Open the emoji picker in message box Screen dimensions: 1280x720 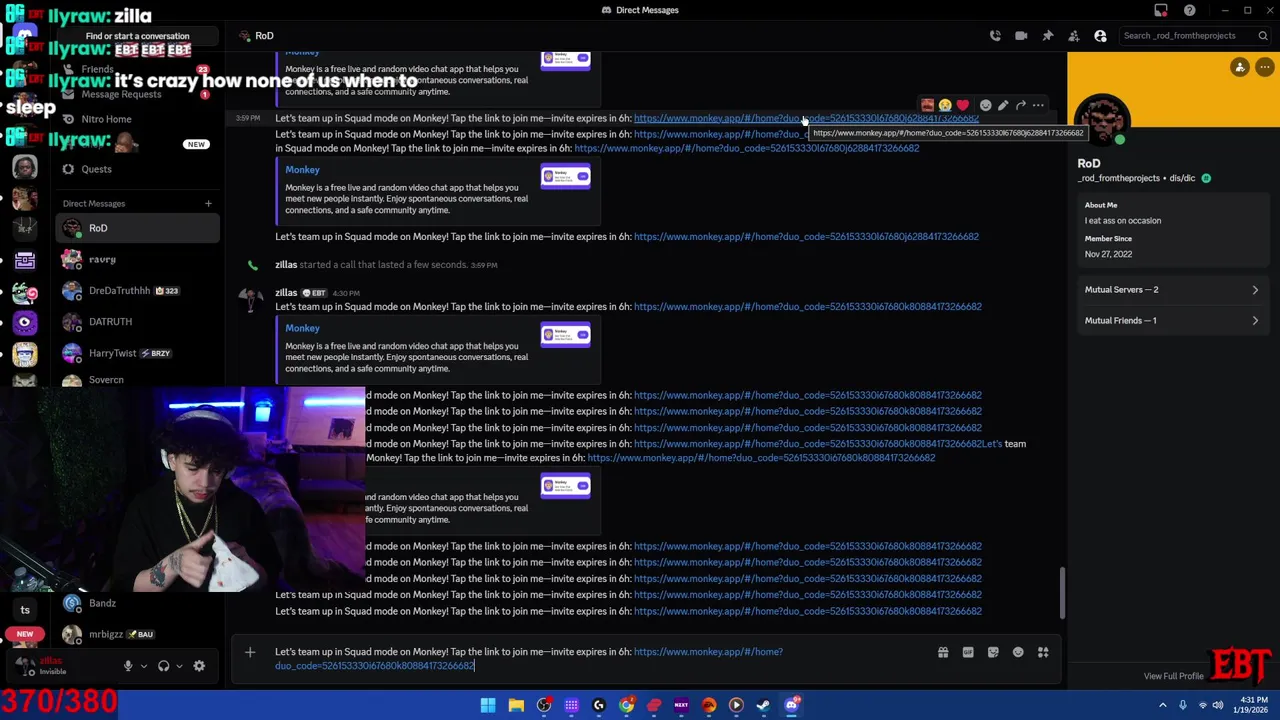click(x=1018, y=653)
